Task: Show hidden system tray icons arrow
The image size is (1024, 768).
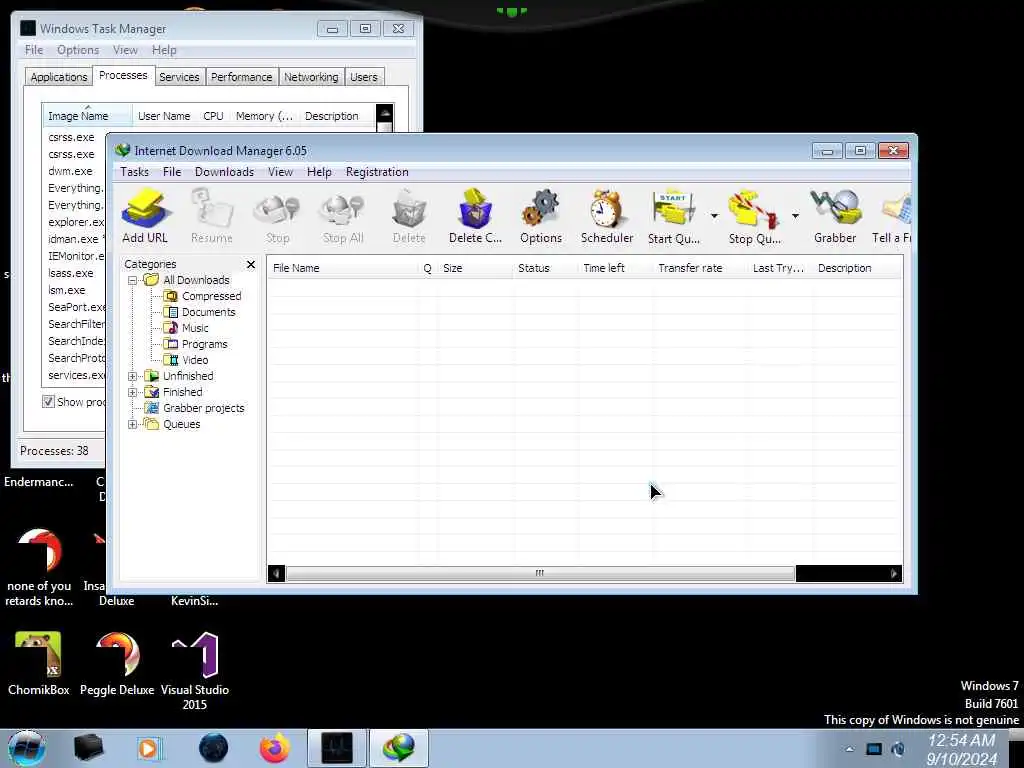Action: click(849, 749)
